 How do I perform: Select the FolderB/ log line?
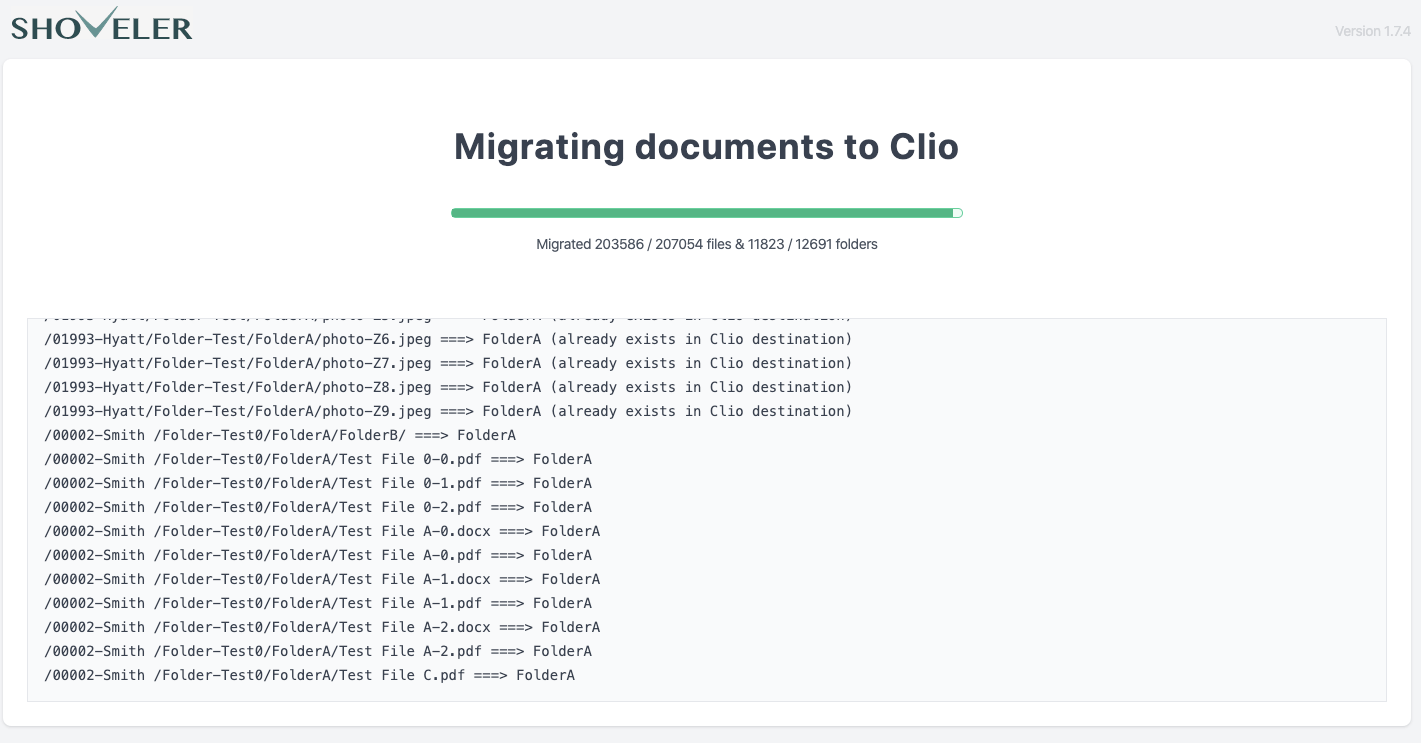[x=280, y=435]
